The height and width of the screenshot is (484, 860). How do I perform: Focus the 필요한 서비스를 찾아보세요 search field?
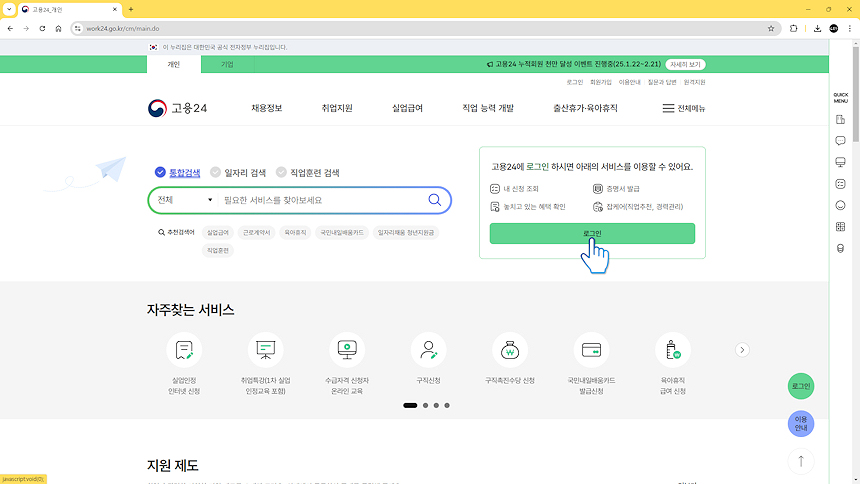pyautogui.click(x=322, y=200)
